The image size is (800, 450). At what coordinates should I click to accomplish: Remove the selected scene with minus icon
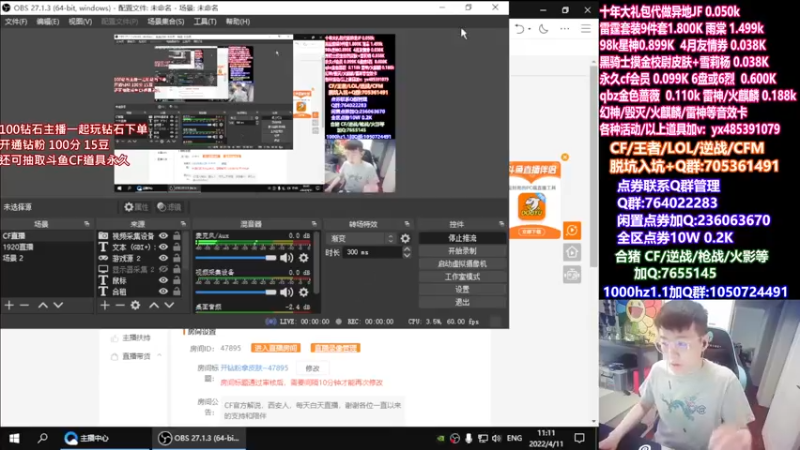point(24,305)
